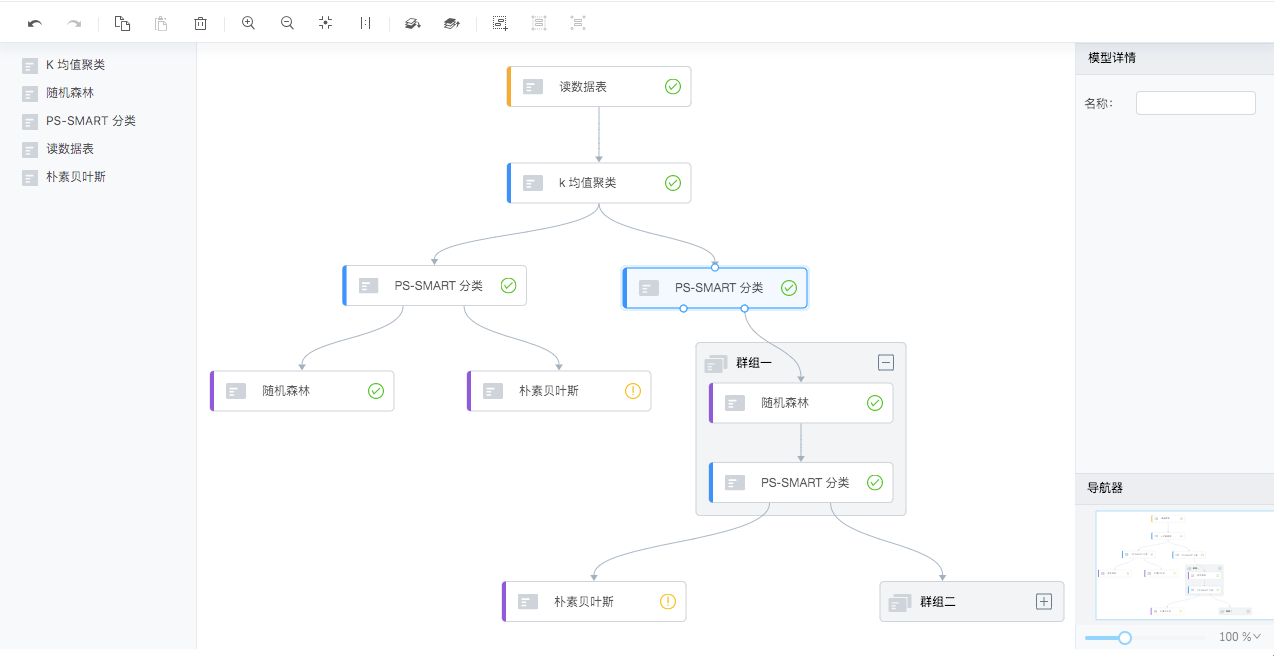The image size is (1274, 656).
Task: Pick the 朴素贝叶斯 item in sidebar
Action: point(64,177)
